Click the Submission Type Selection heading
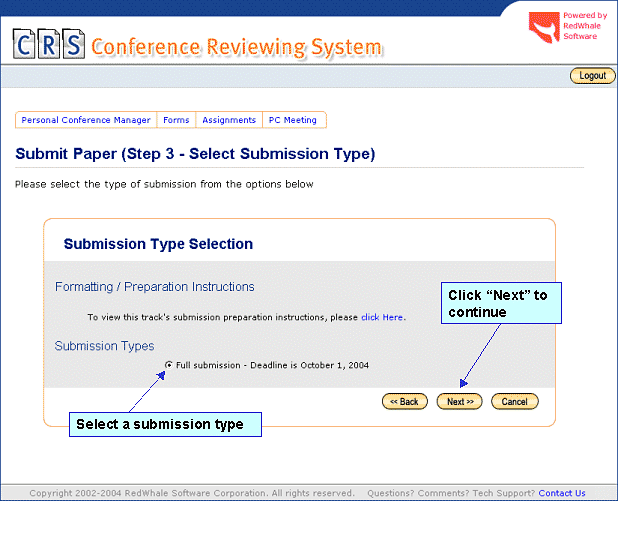The height and width of the screenshot is (534, 618). pos(158,244)
